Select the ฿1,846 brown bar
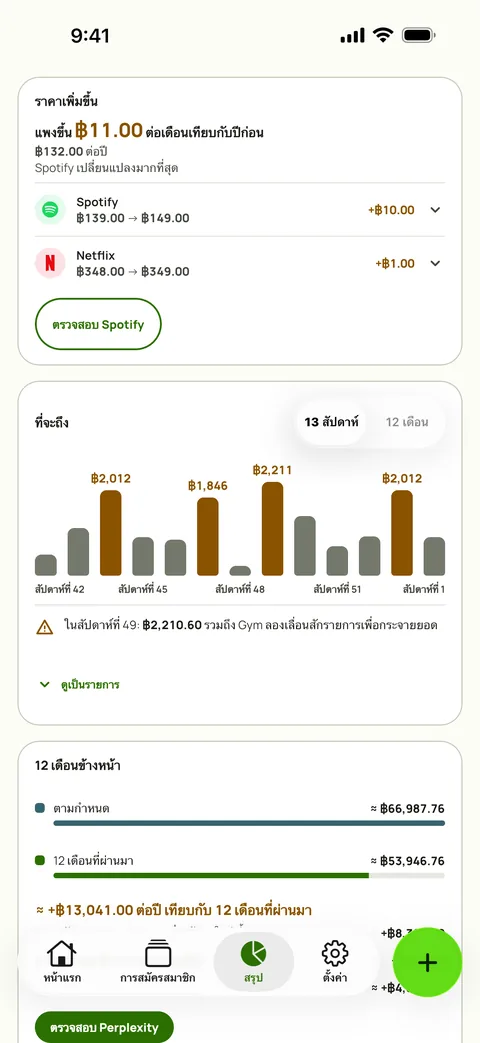 (207, 537)
